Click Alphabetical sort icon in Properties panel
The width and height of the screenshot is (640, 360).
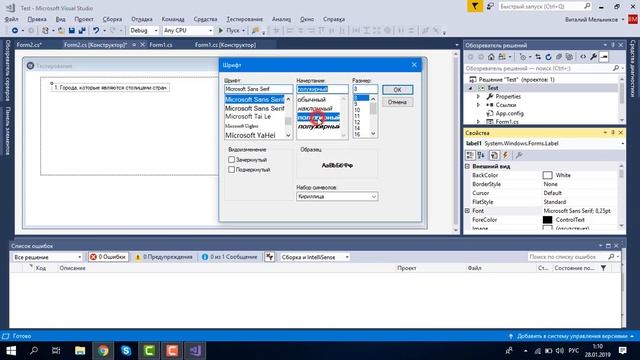point(482,155)
